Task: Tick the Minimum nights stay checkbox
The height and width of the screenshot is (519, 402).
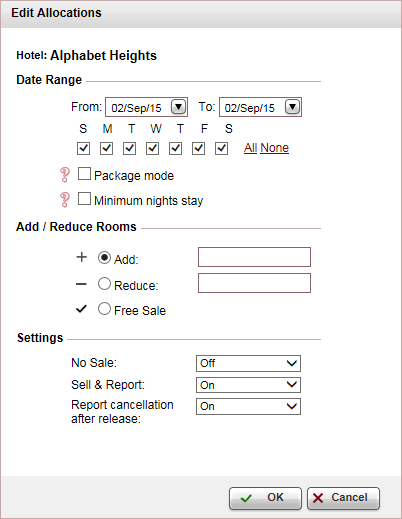Action: coord(84,199)
